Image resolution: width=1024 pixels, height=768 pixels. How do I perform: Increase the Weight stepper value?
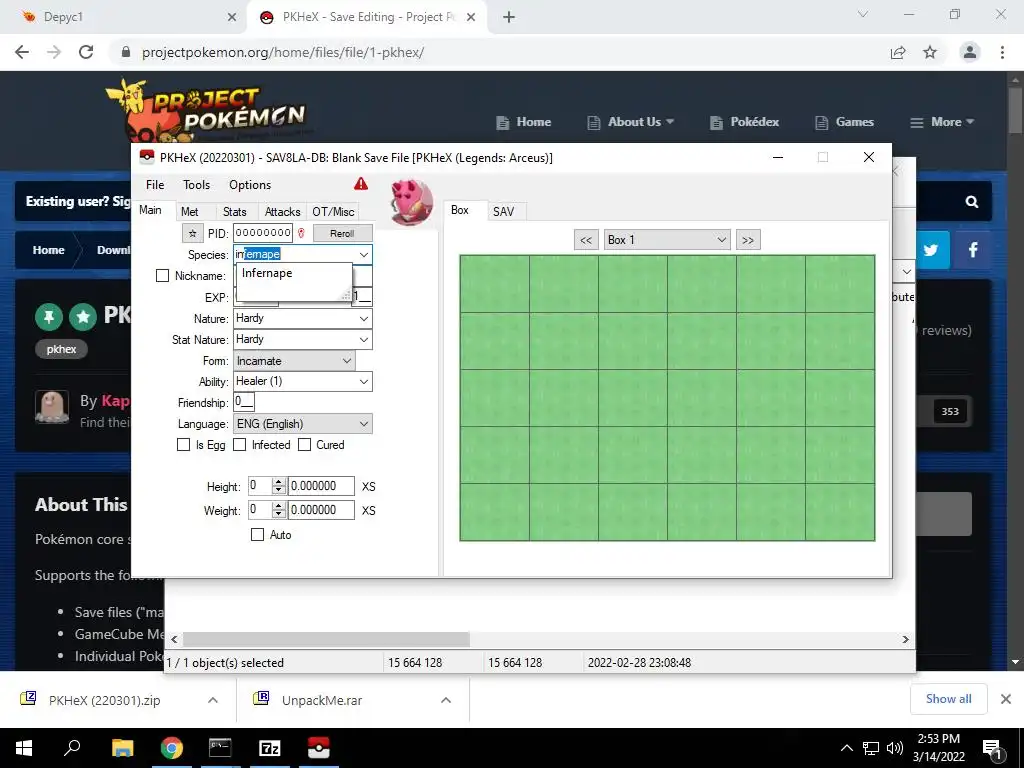coord(279,506)
